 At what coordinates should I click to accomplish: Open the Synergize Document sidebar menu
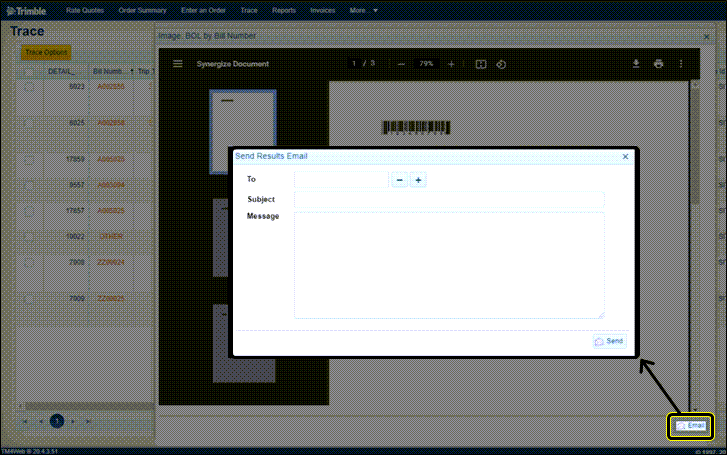(x=178, y=64)
